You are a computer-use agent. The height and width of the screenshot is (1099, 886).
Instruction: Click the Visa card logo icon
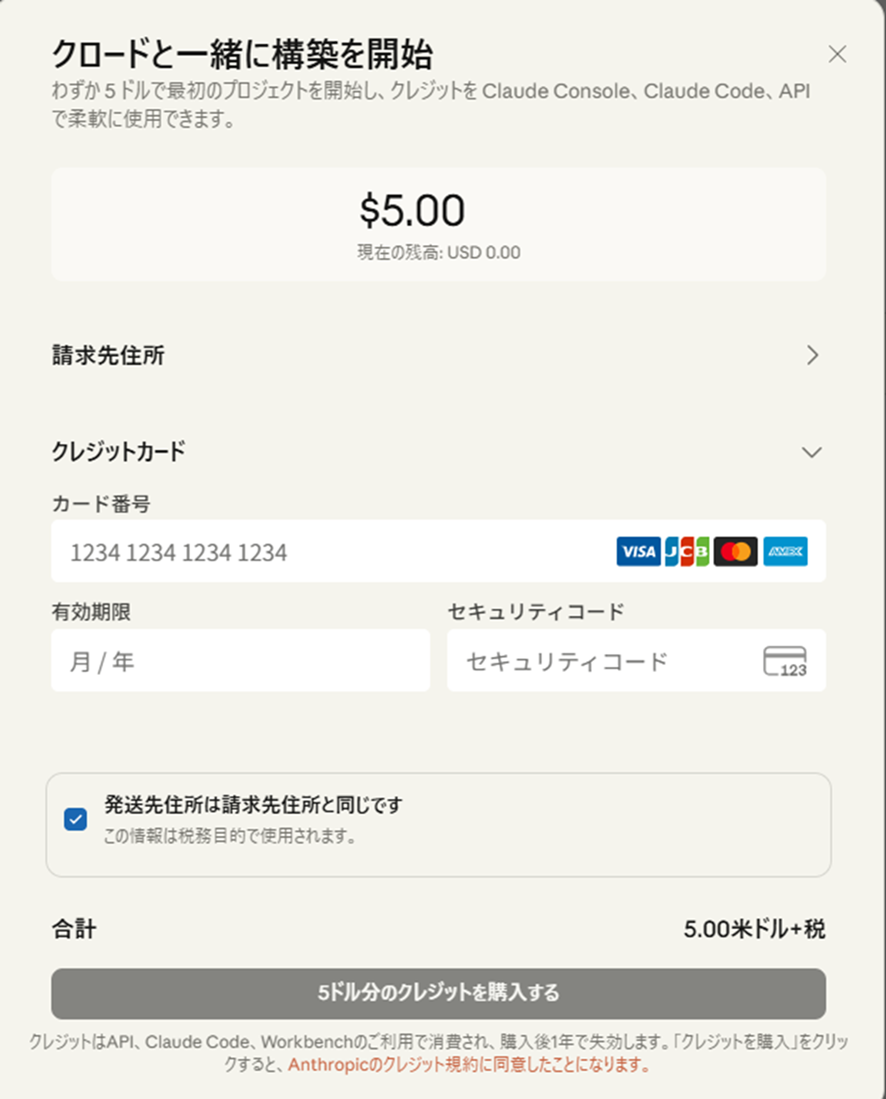638,551
